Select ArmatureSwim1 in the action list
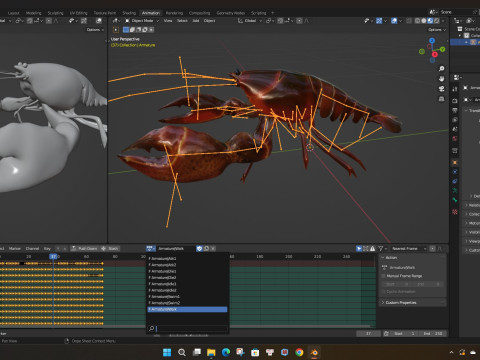Screen dimensions: 480x360 [x=187, y=297]
